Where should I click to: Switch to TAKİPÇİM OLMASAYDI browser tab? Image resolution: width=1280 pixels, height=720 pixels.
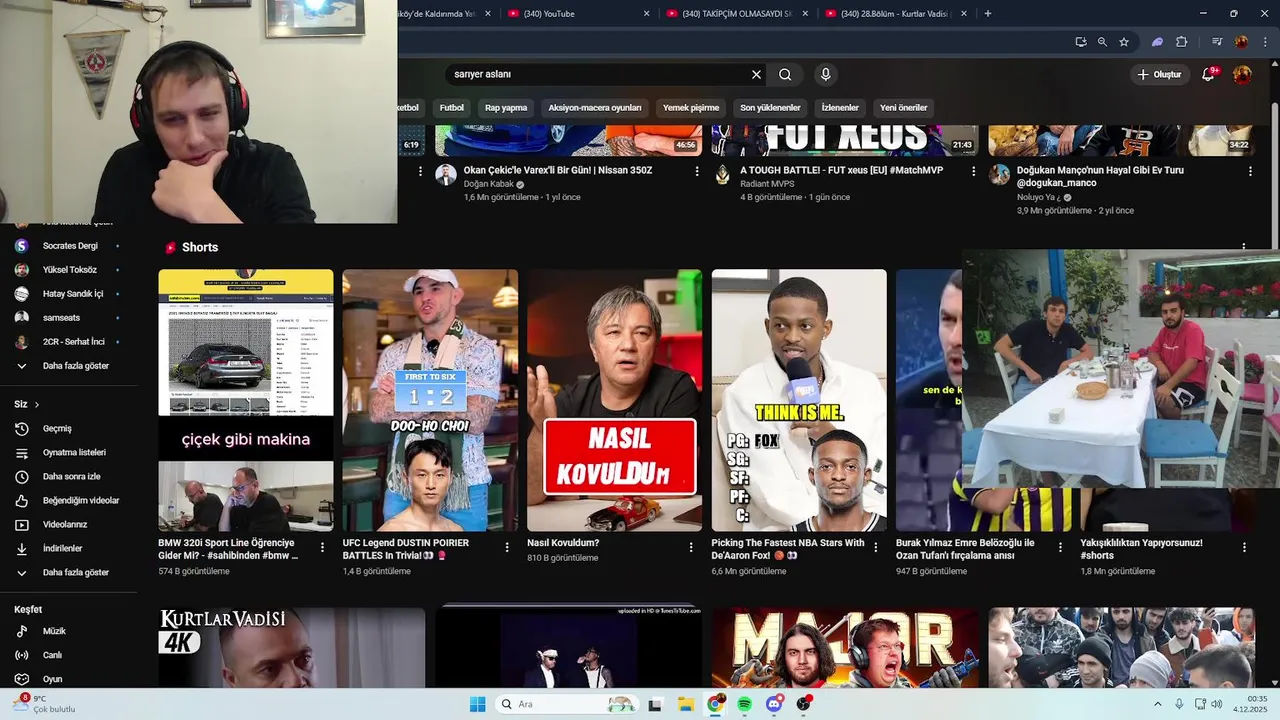click(x=736, y=13)
